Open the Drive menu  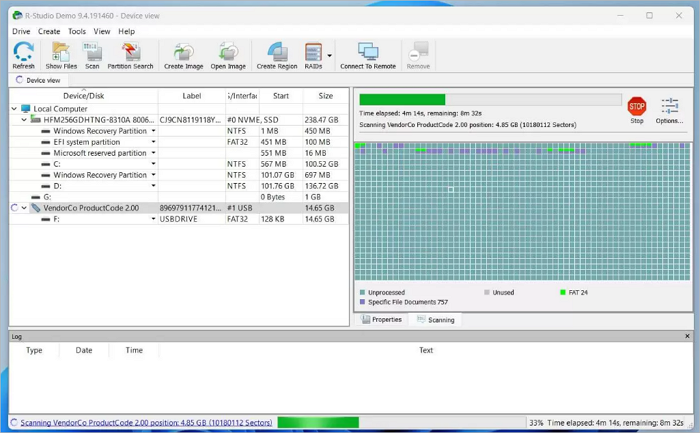pyautogui.click(x=21, y=31)
